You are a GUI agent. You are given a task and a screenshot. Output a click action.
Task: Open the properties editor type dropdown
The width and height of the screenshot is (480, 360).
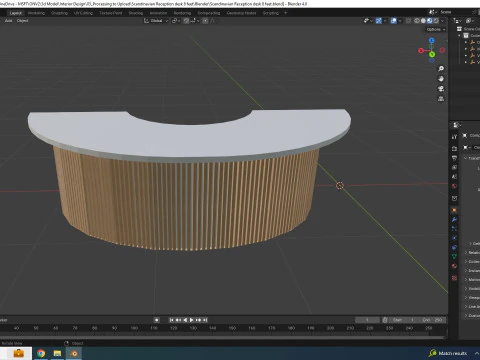click(457, 125)
